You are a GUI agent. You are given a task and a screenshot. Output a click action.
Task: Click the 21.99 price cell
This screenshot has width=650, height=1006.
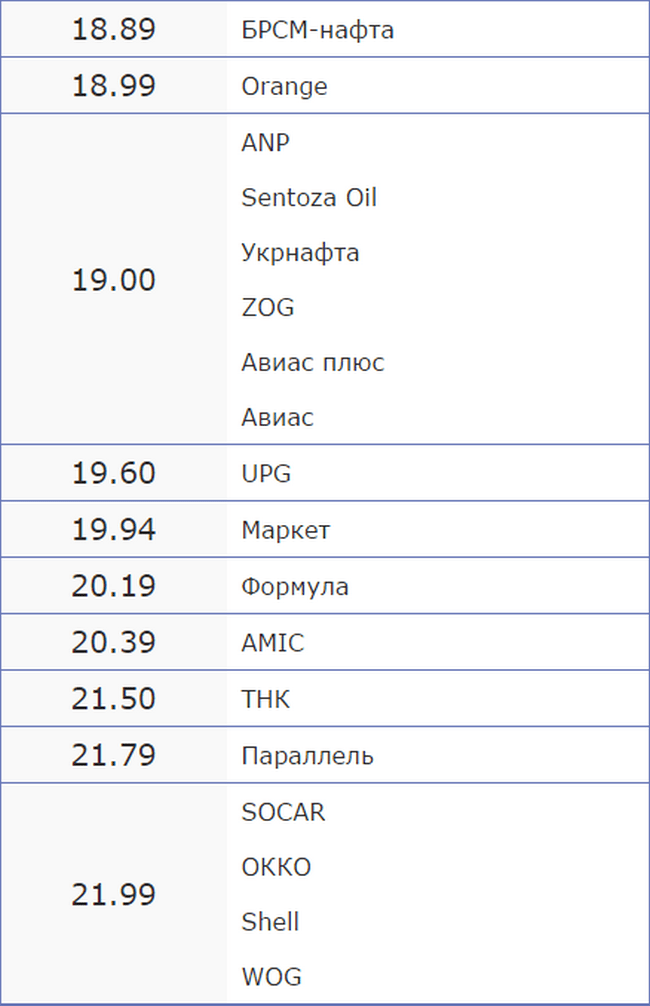(x=114, y=894)
